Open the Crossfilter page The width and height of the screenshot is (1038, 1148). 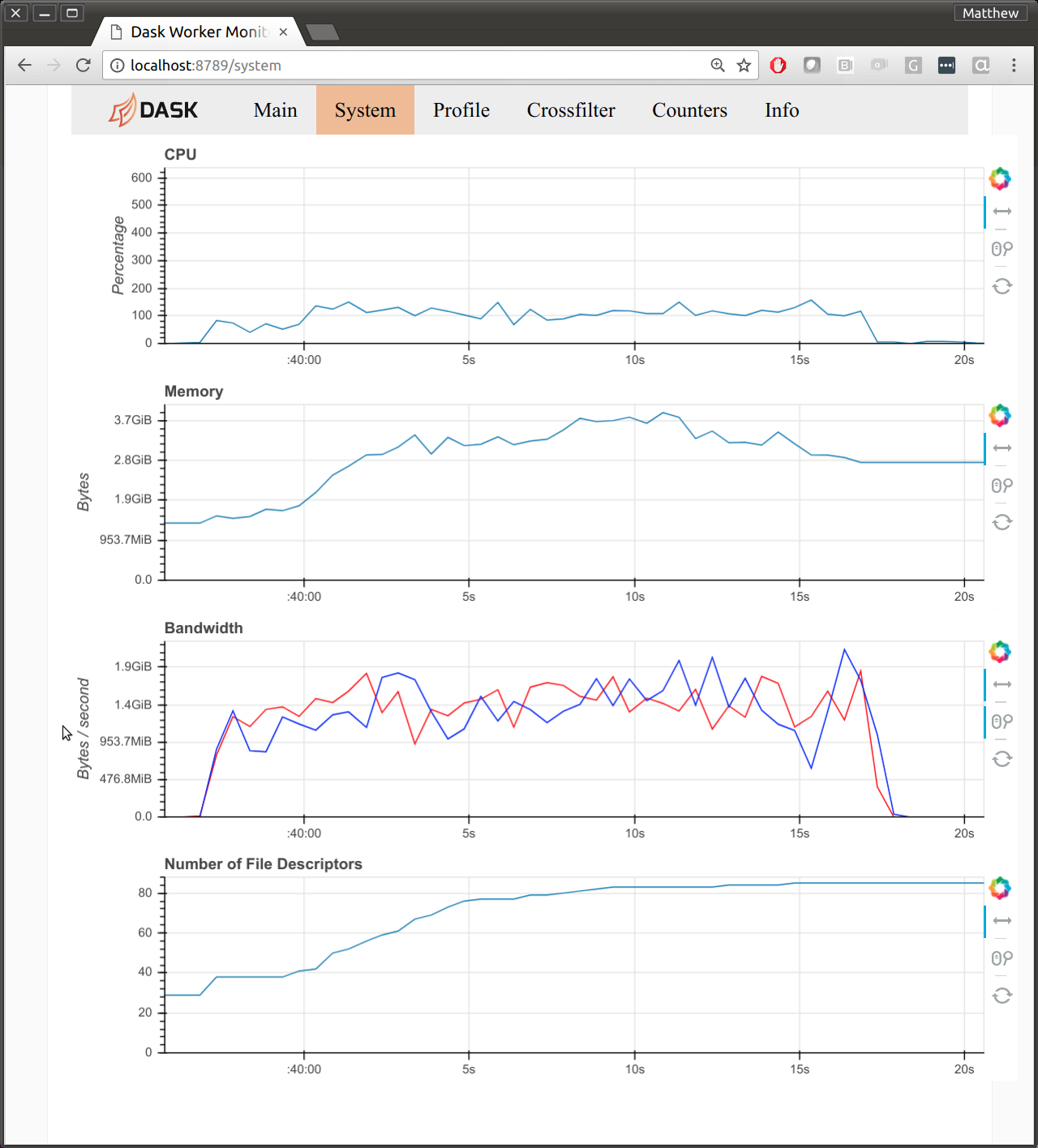coord(571,109)
